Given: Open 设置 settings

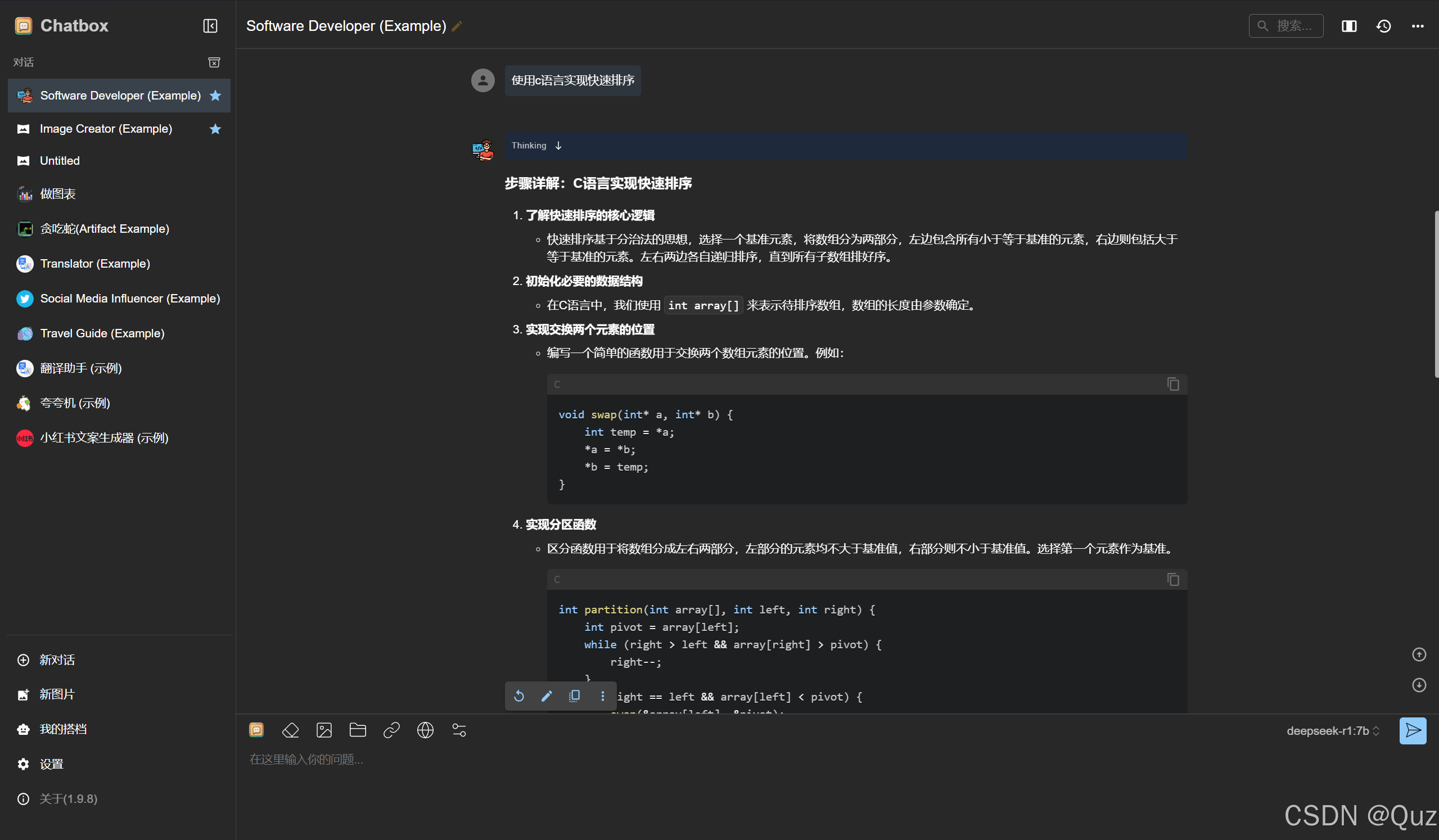Looking at the screenshot, I should (51, 764).
